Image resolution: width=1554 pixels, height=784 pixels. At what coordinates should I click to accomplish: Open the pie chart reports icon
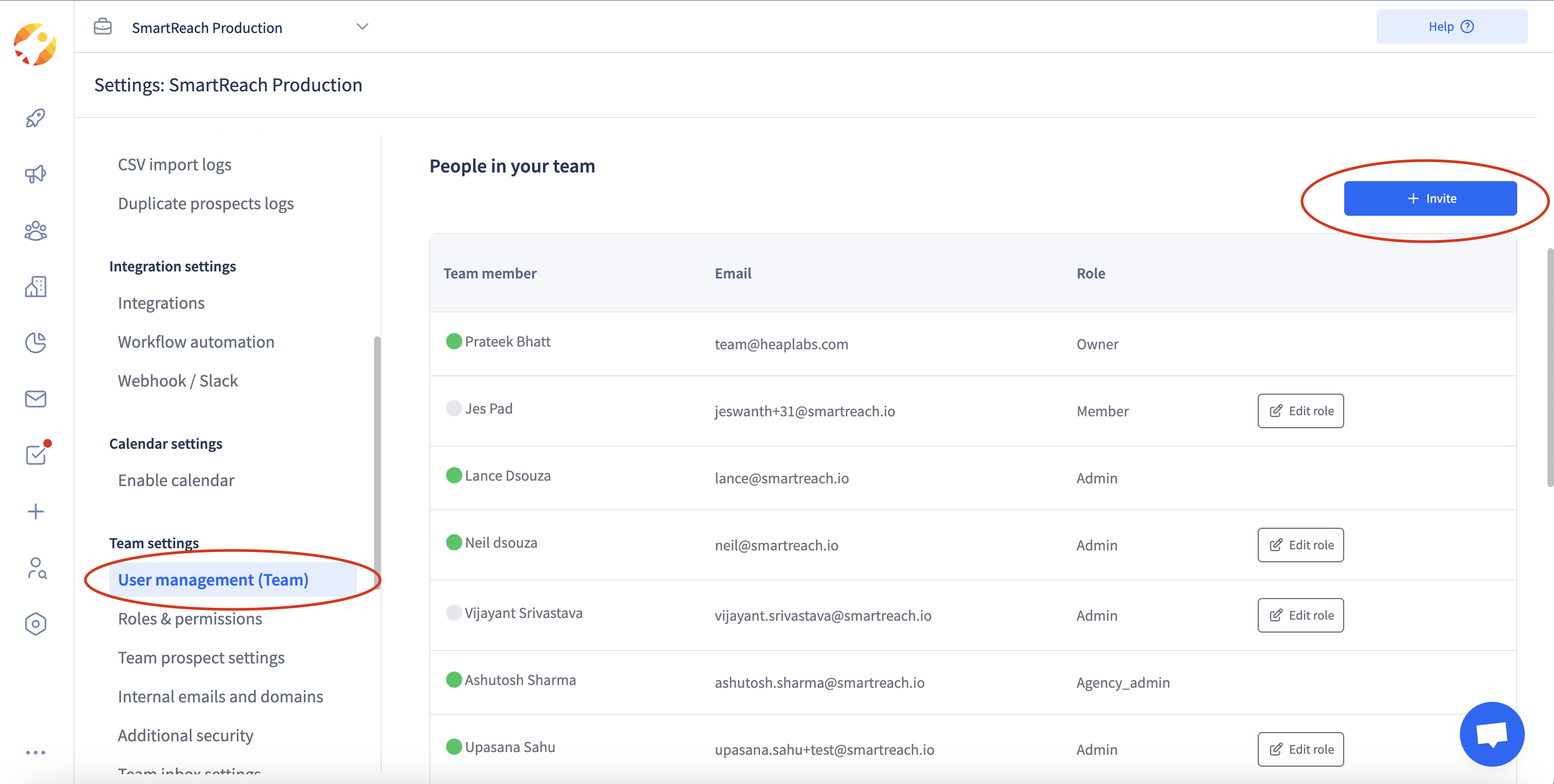[x=36, y=343]
